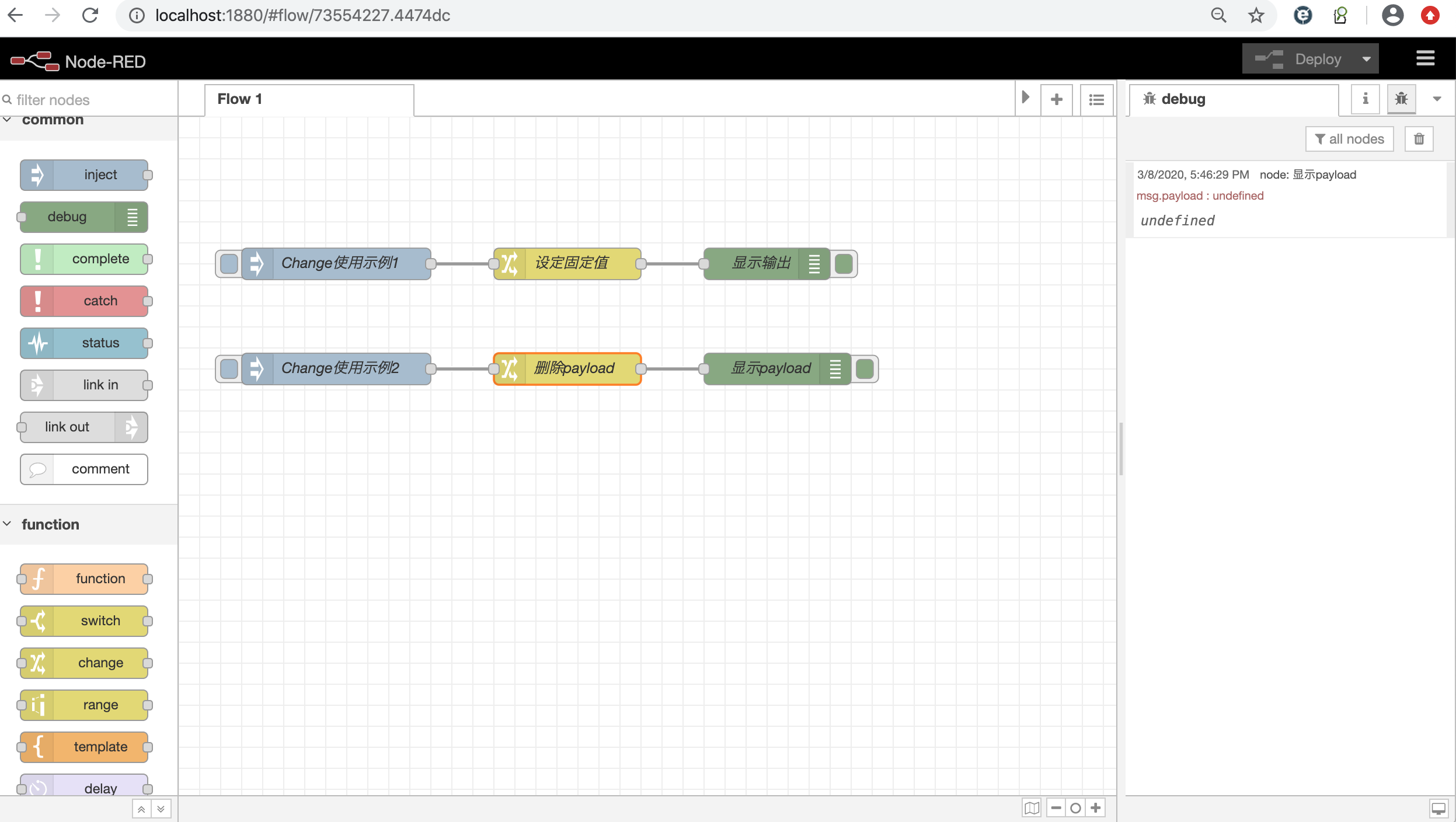Screen dimensions: 1456x822
Task: Toggle the 显示payload debug node output button
Action: coord(865,369)
